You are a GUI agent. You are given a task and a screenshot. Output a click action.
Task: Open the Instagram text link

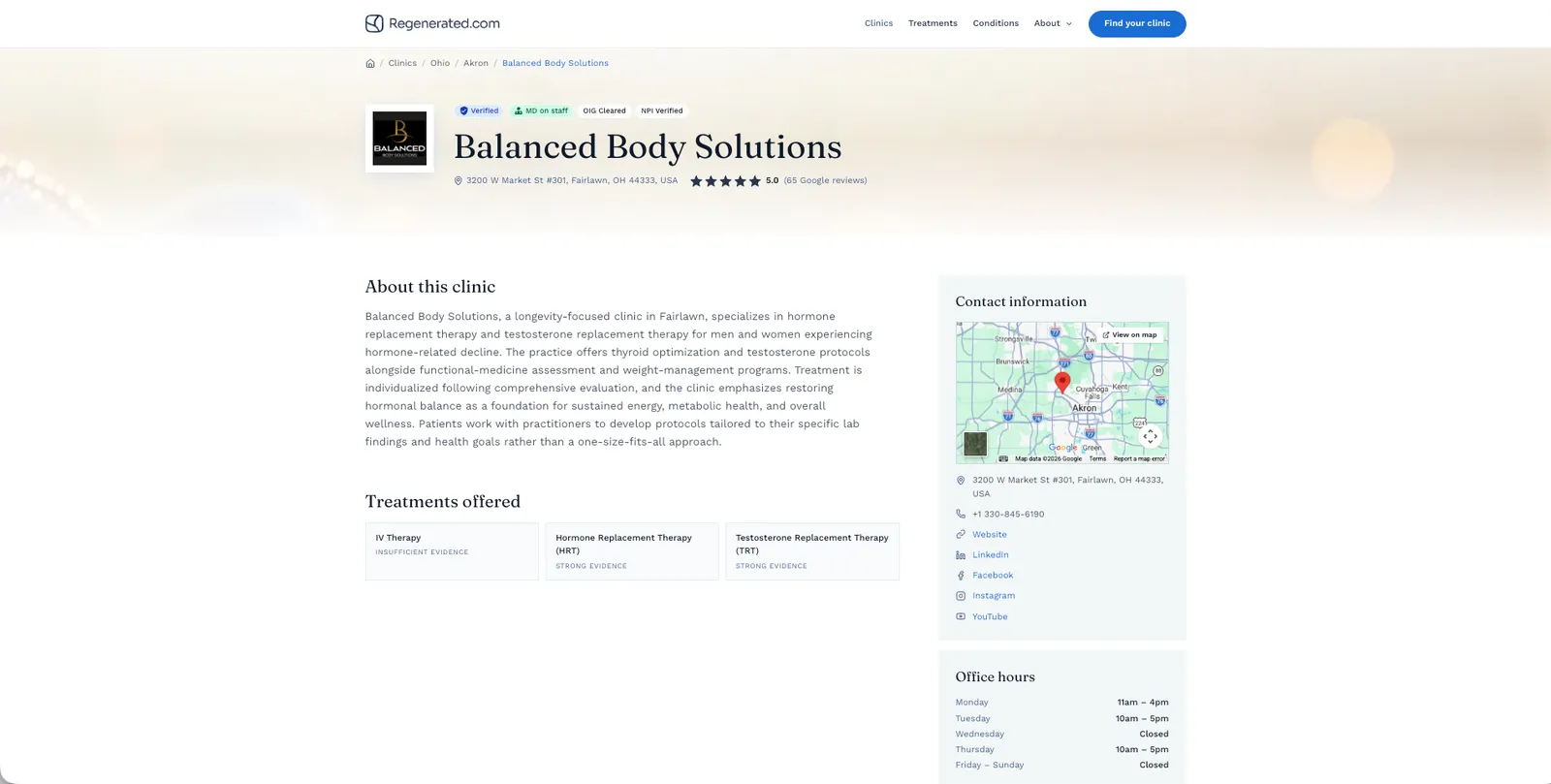(x=994, y=595)
